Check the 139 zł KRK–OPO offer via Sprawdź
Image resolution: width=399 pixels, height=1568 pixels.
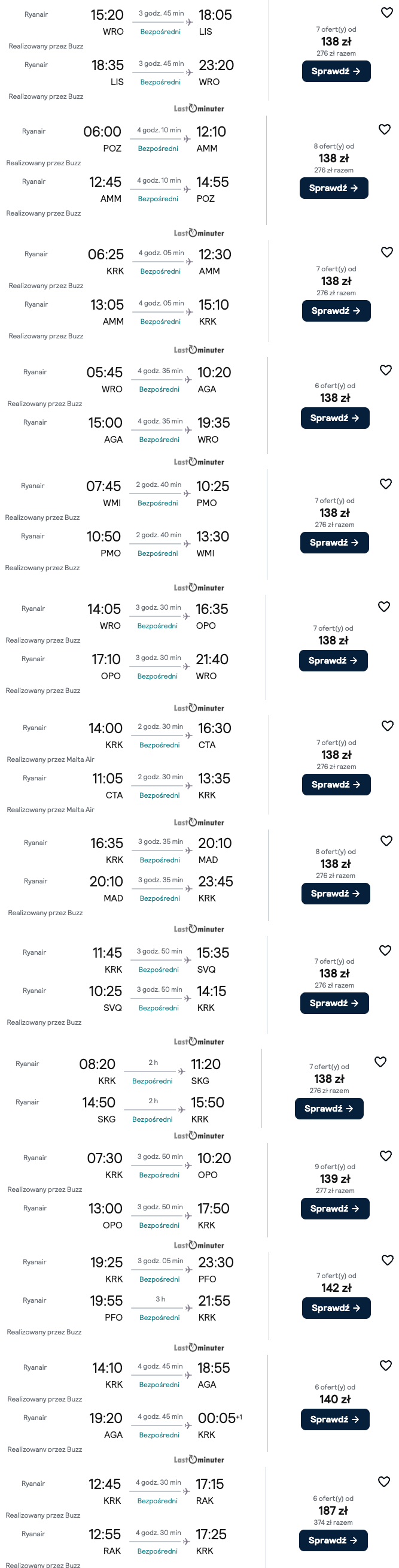[x=335, y=1208]
